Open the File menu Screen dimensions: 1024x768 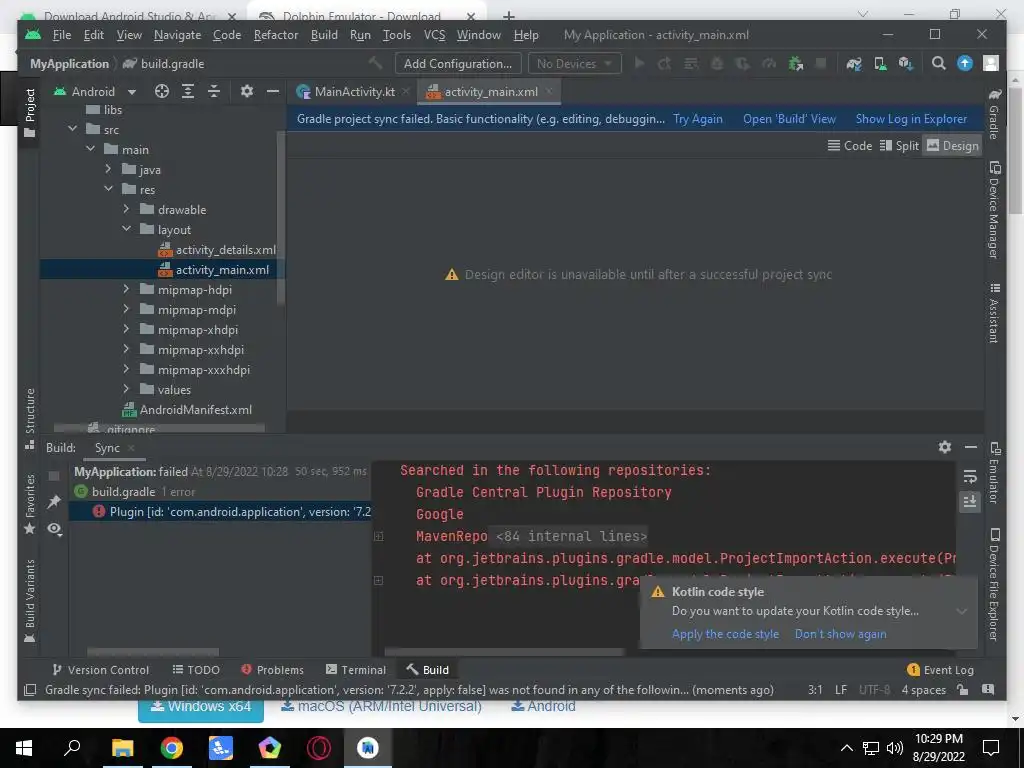tap(61, 35)
